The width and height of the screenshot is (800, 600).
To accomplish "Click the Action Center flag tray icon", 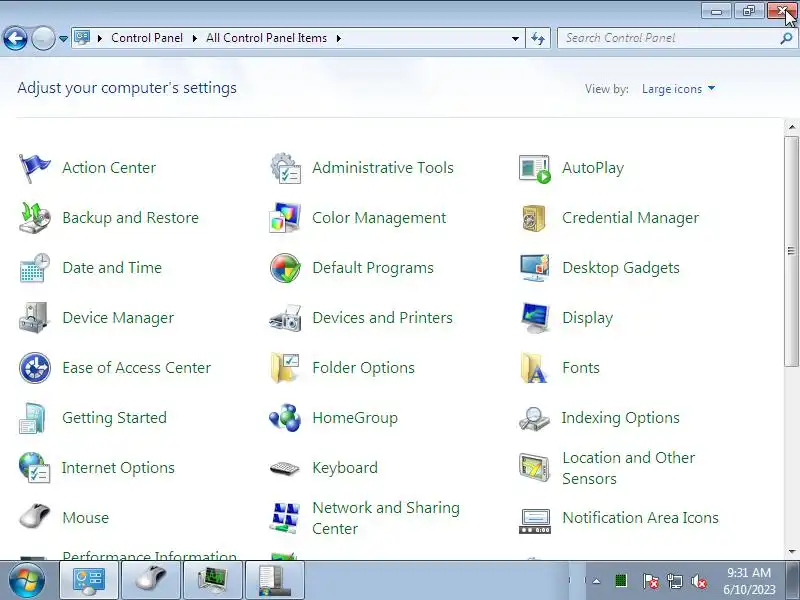I will (x=650, y=581).
